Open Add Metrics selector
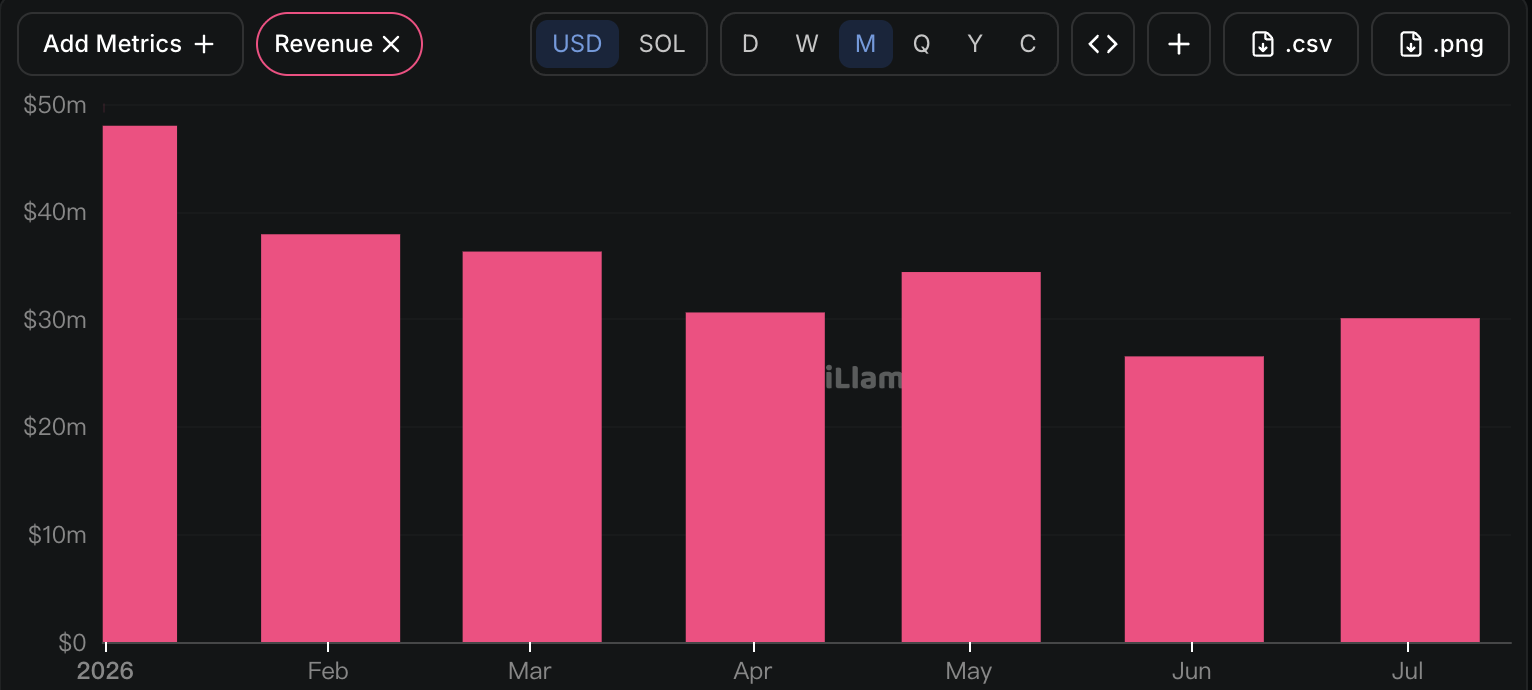 130,44
